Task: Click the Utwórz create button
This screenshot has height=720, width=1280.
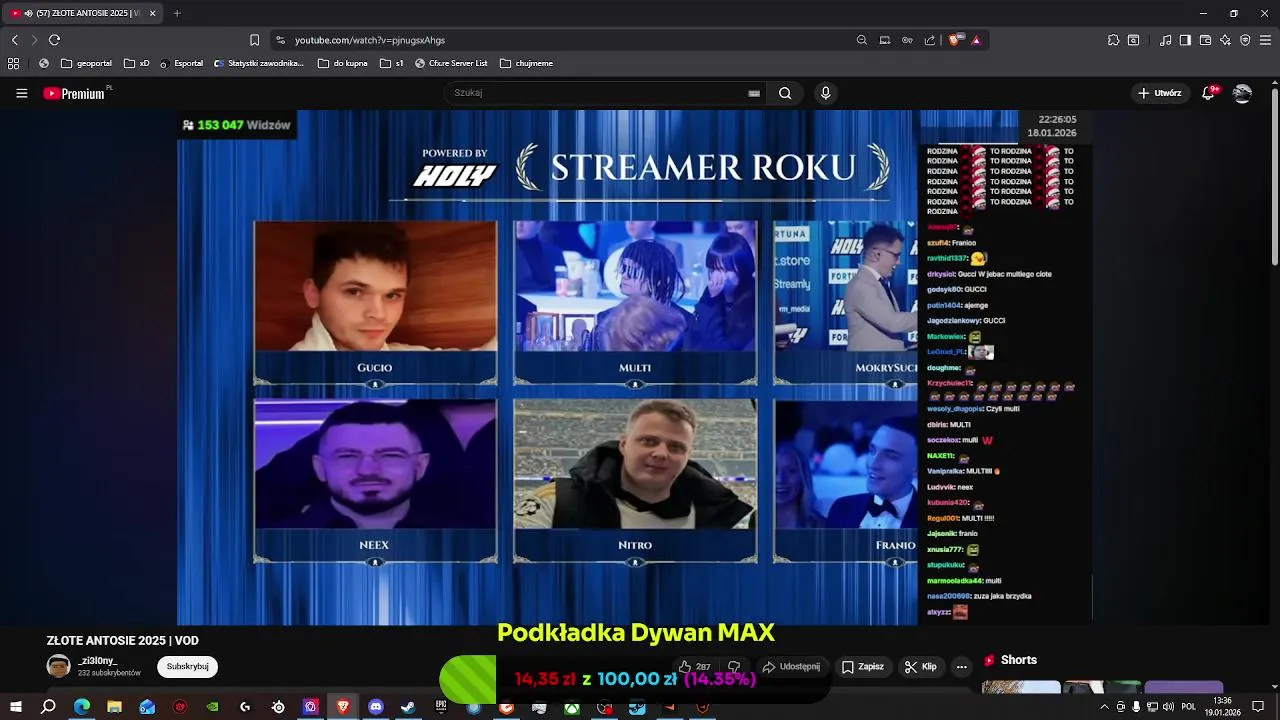Action: 1159,93
